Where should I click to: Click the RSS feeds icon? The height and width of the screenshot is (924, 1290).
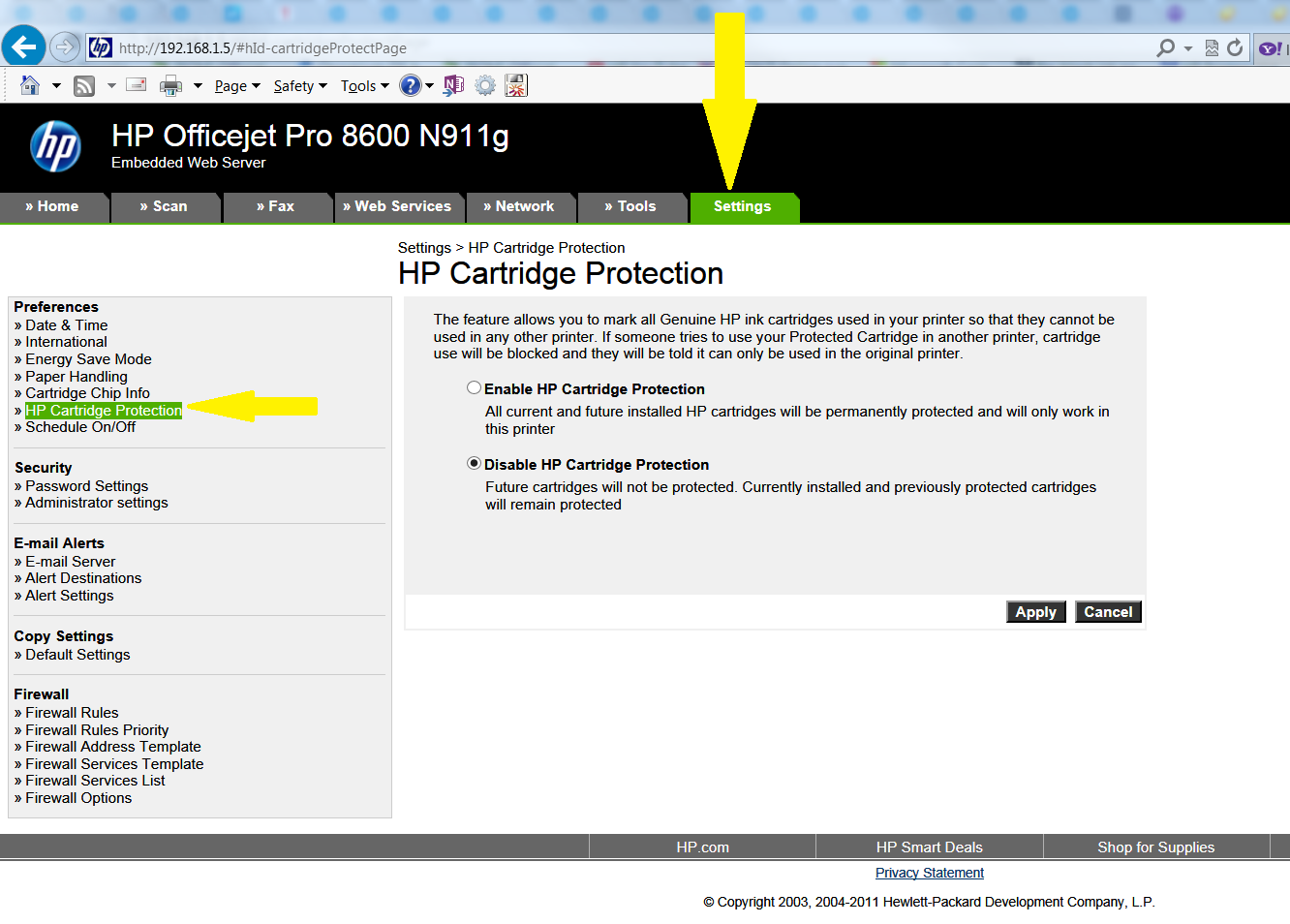click(x=84, y=86)
